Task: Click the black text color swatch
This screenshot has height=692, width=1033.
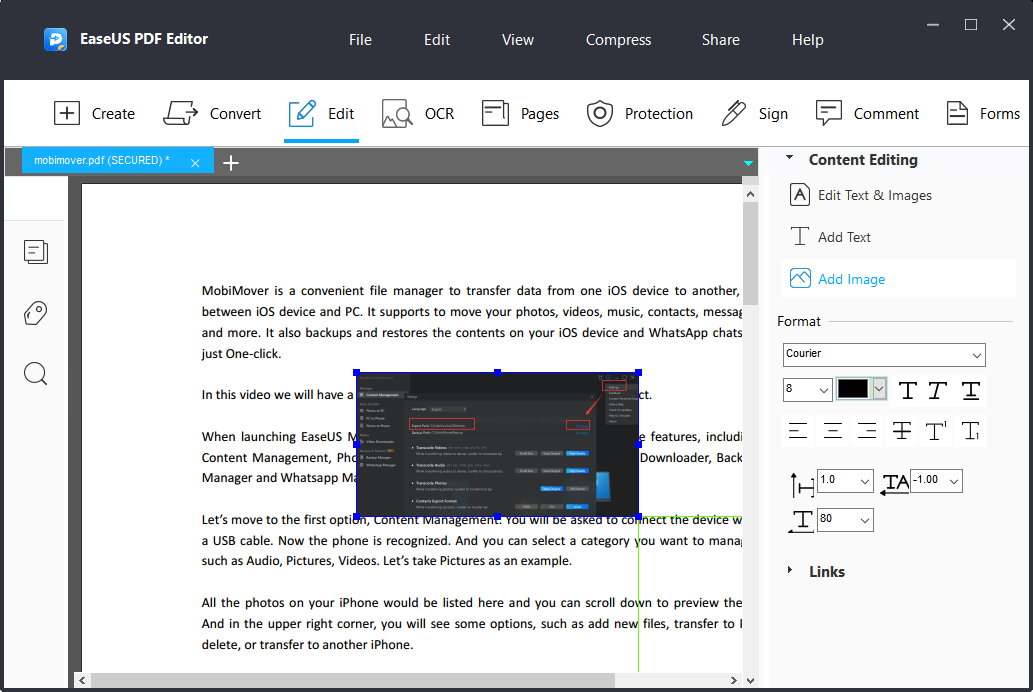Action: tap(853, 389)
